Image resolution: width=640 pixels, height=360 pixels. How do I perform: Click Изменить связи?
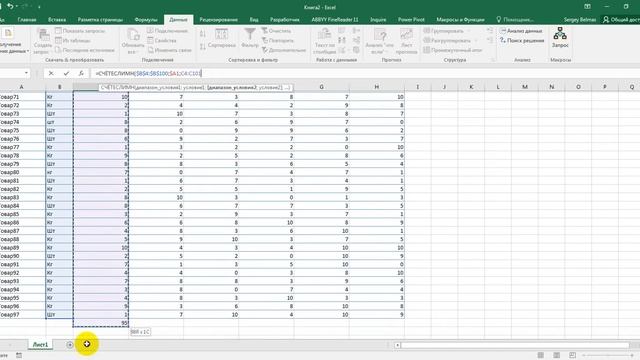coord(169,50)
